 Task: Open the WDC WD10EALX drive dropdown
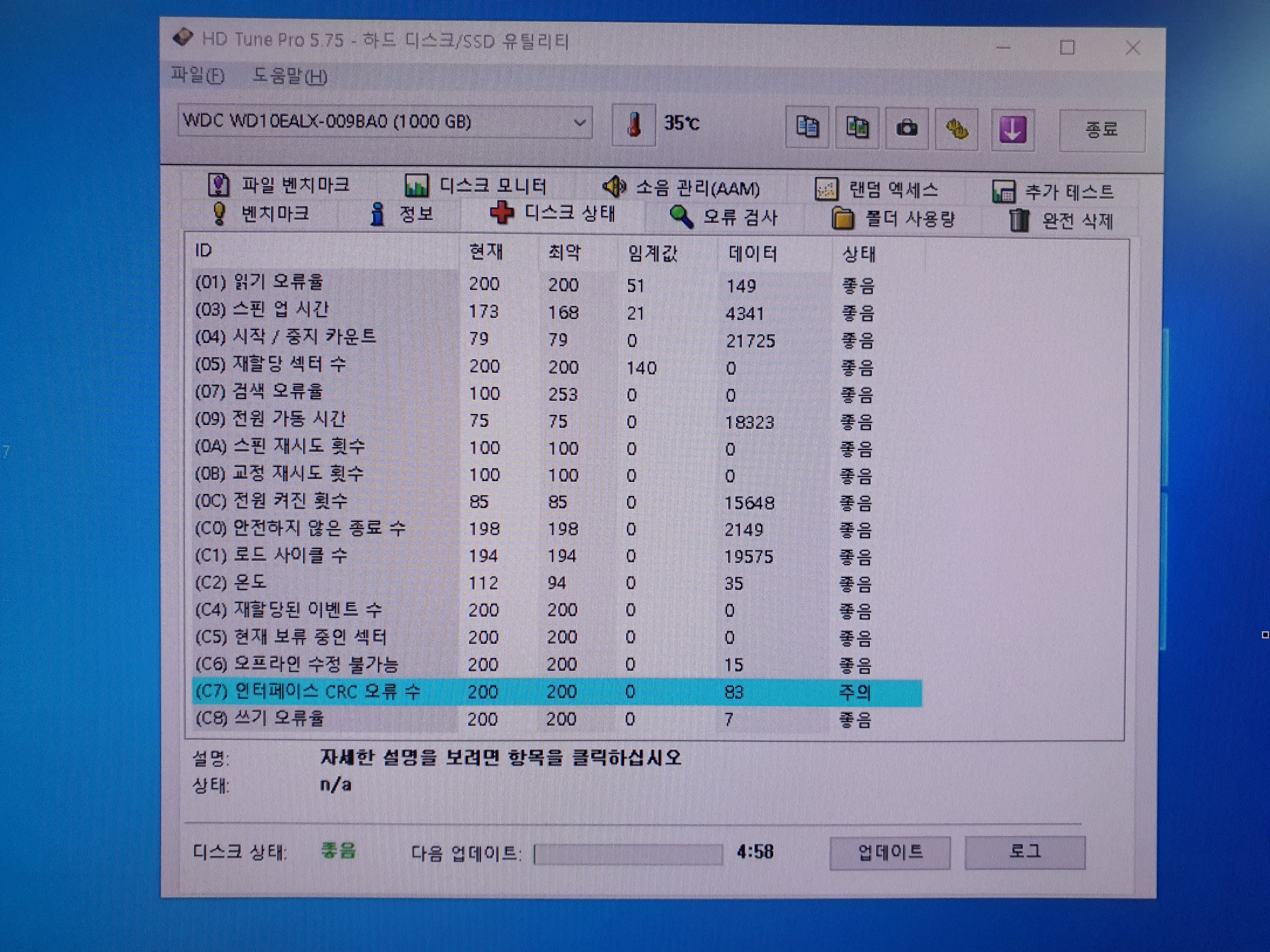[385, 122]
